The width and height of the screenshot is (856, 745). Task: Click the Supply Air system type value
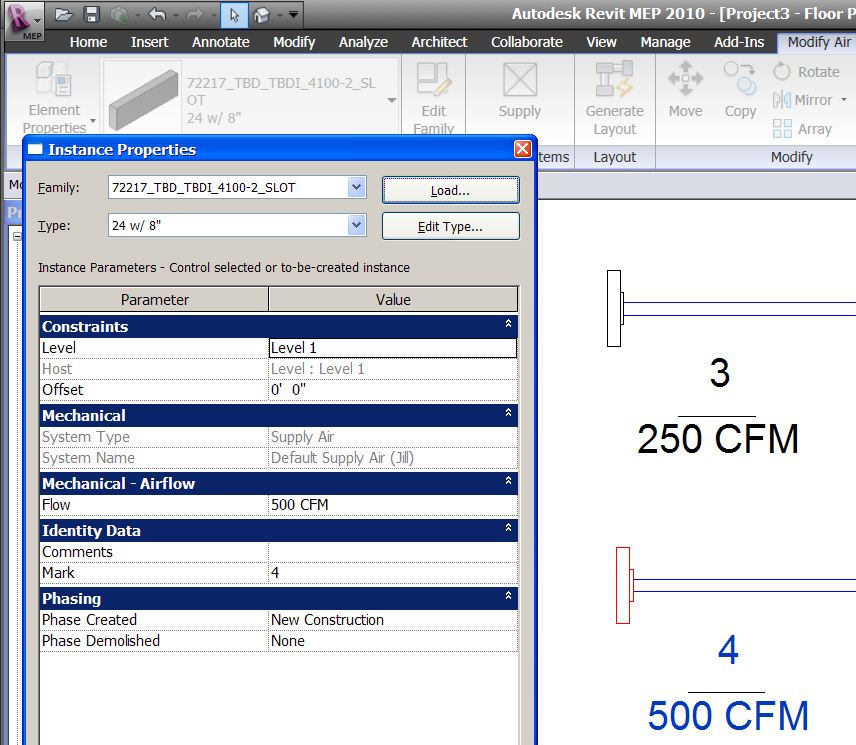[x=302, y=437]
